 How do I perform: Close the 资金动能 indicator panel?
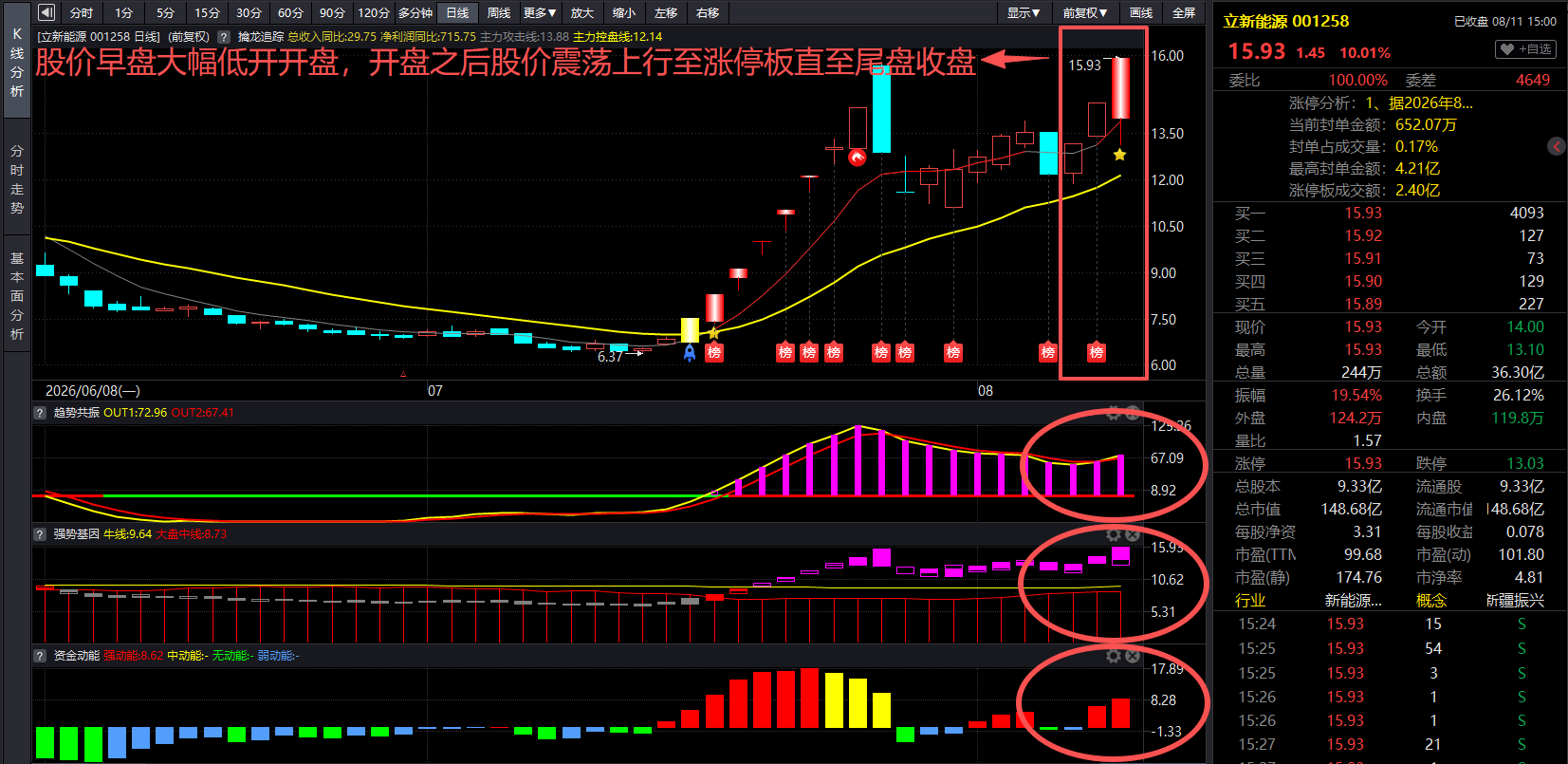pos(1132,656)
